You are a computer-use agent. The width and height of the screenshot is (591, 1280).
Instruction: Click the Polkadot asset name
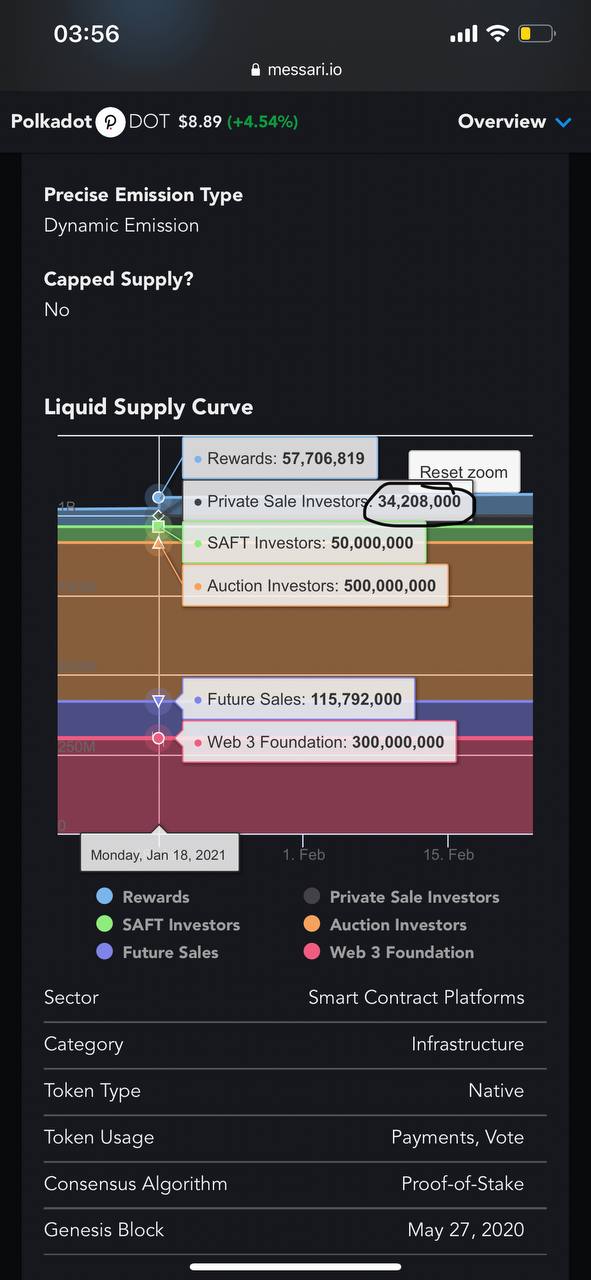(51, 122)
